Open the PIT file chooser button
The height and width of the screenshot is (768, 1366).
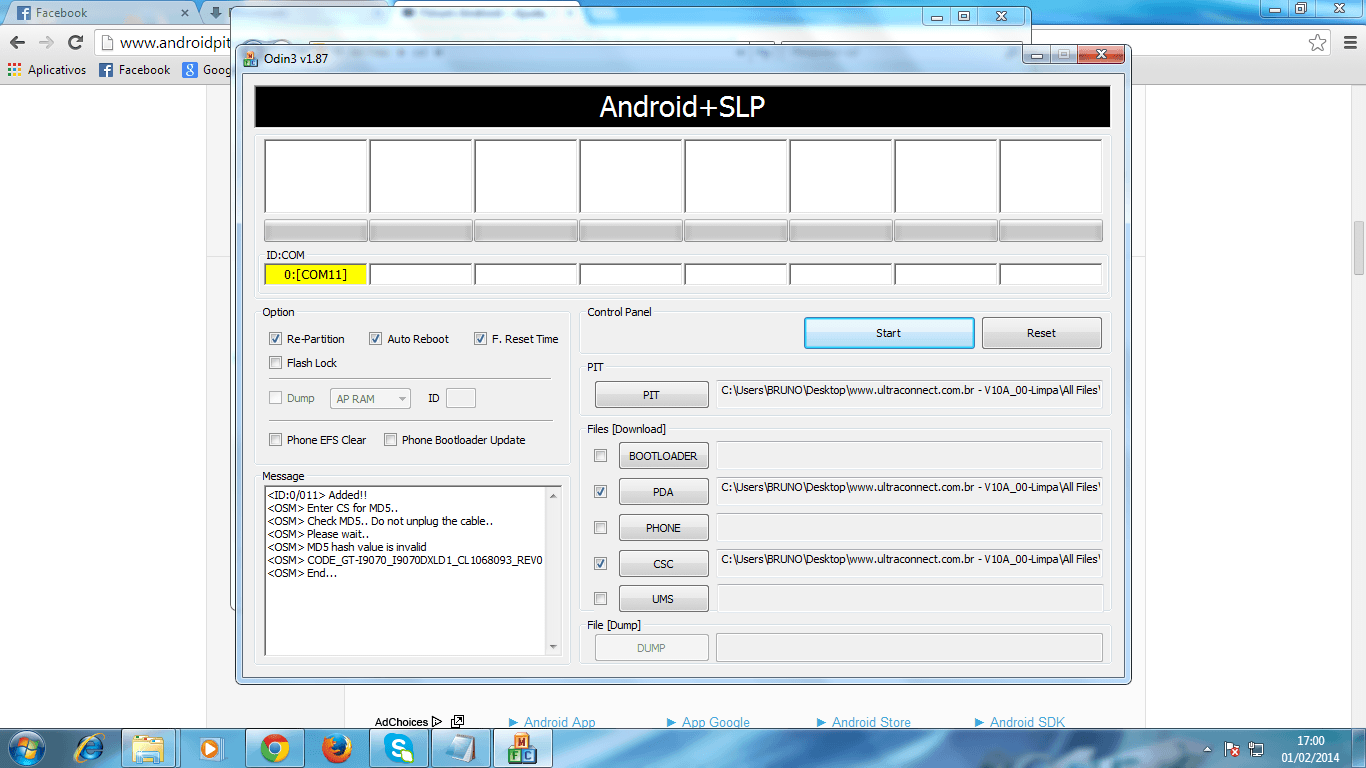651,395
